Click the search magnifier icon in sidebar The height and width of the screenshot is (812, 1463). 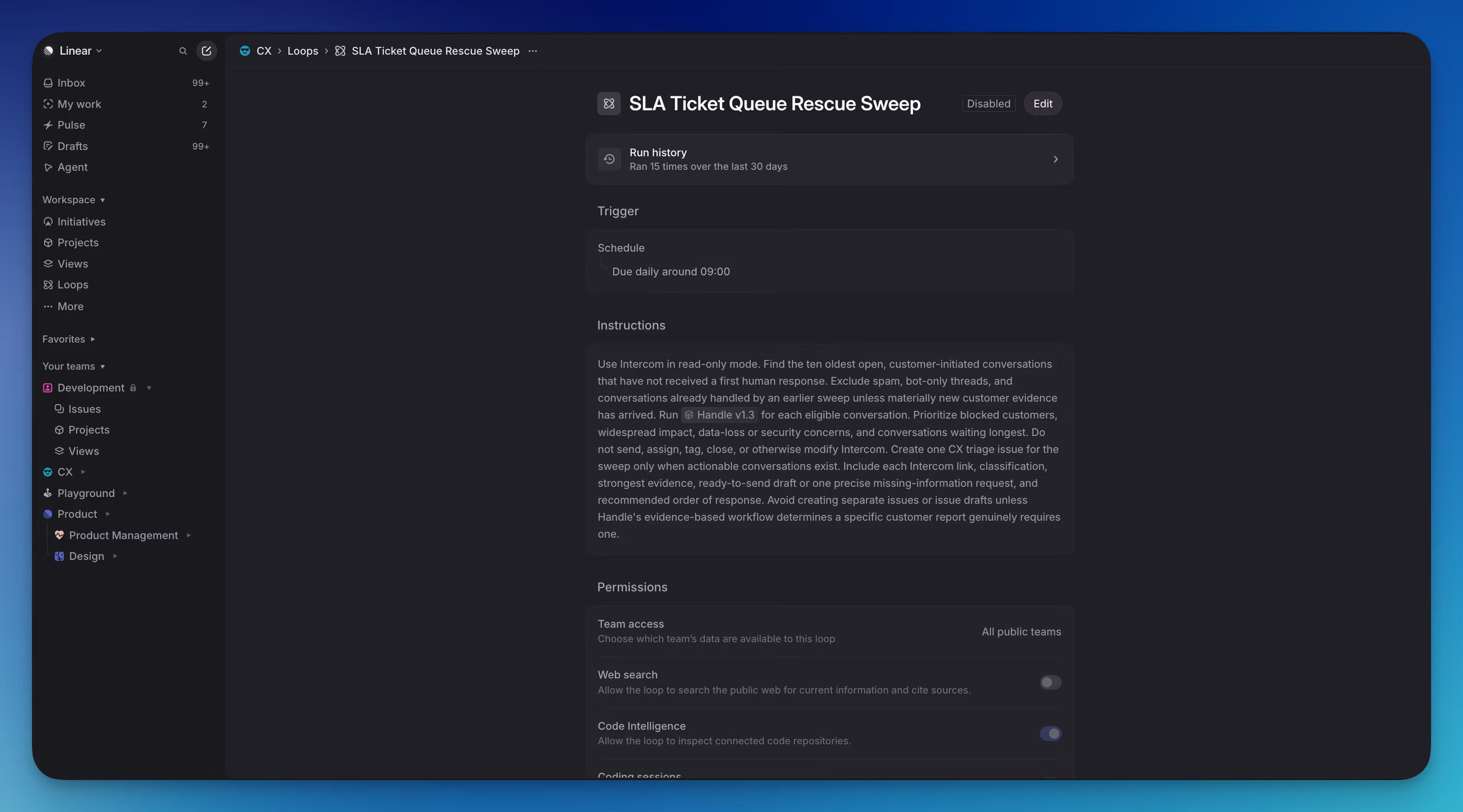[183, 51]
